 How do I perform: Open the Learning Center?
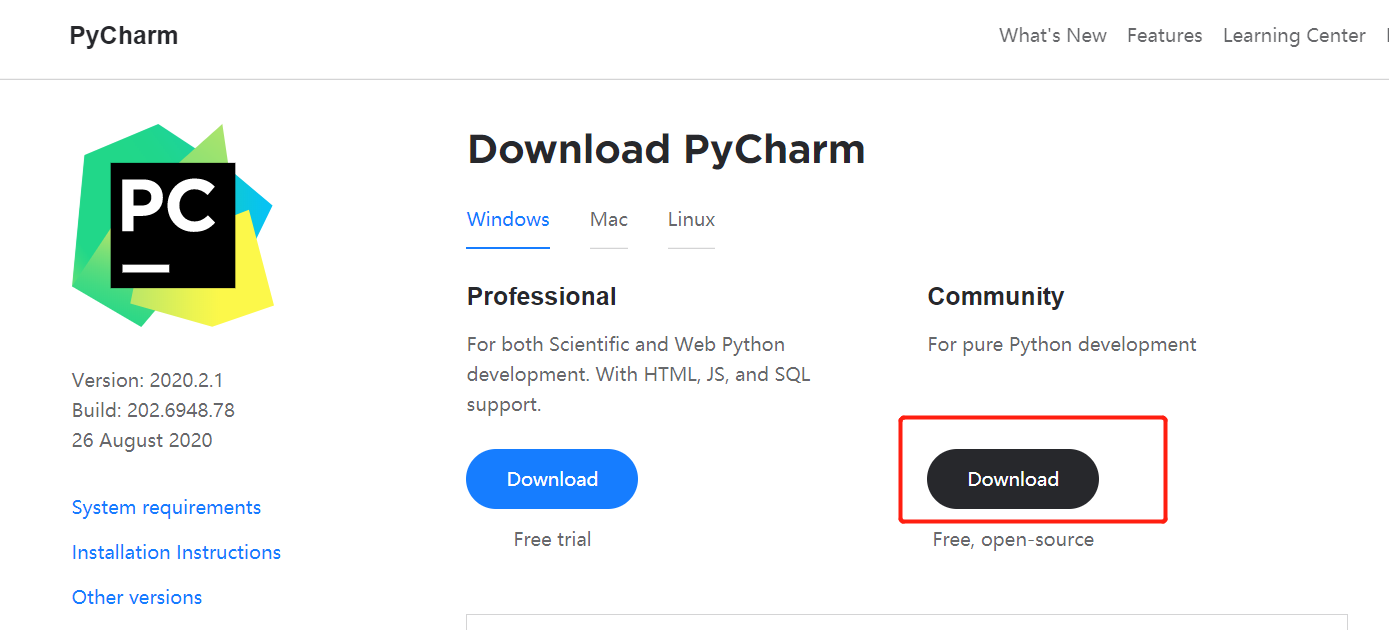pos(1294,34)
